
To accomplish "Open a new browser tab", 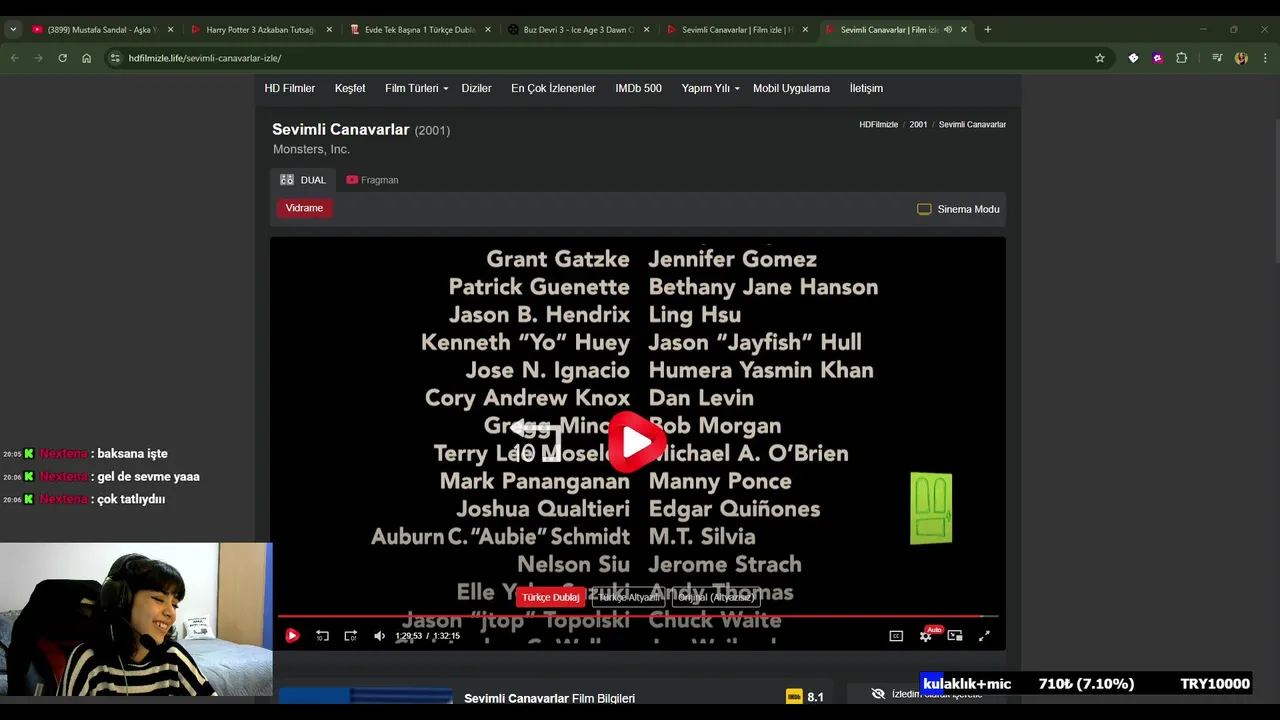I will coord(988,30).
